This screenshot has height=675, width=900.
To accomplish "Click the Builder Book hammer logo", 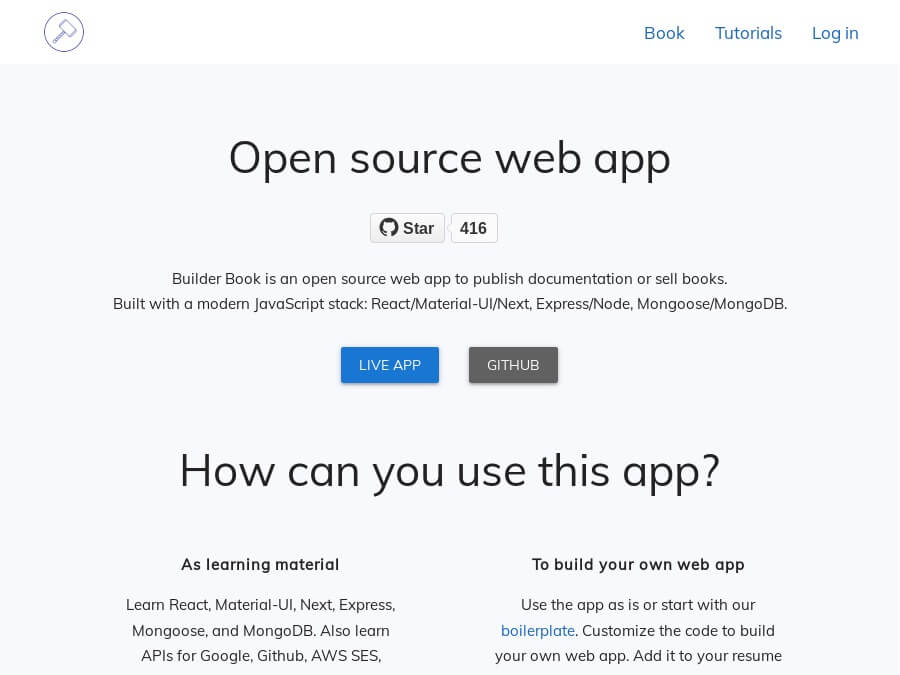I will 64,32.
